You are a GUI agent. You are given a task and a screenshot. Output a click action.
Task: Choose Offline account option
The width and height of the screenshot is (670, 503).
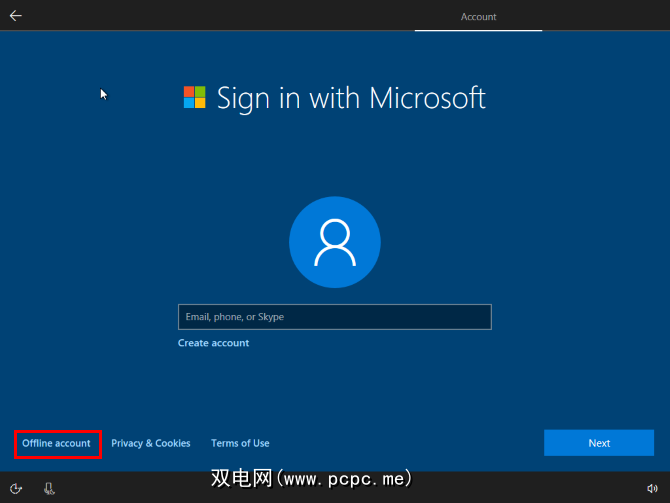(56, 443)
